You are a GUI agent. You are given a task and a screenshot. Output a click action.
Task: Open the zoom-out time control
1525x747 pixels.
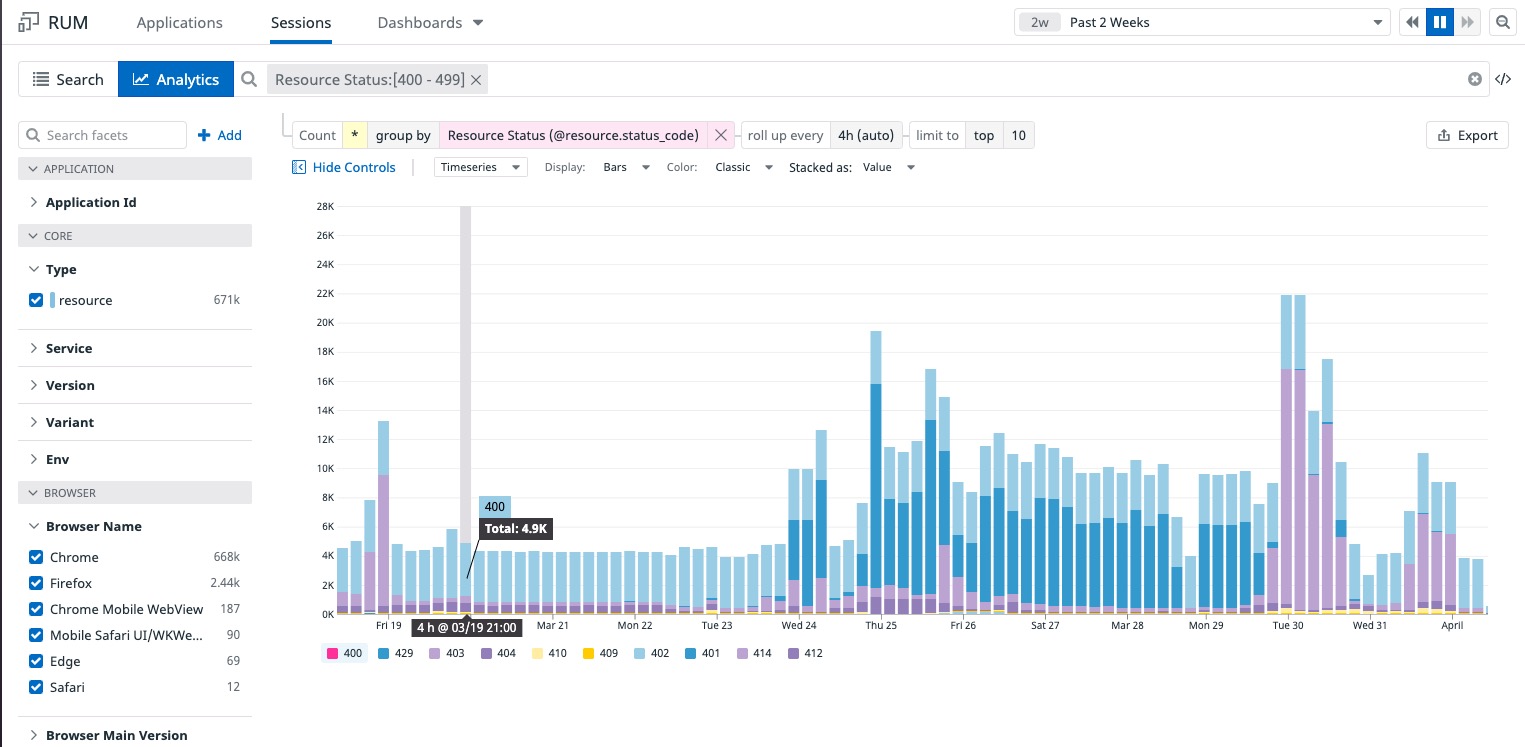1503,22
